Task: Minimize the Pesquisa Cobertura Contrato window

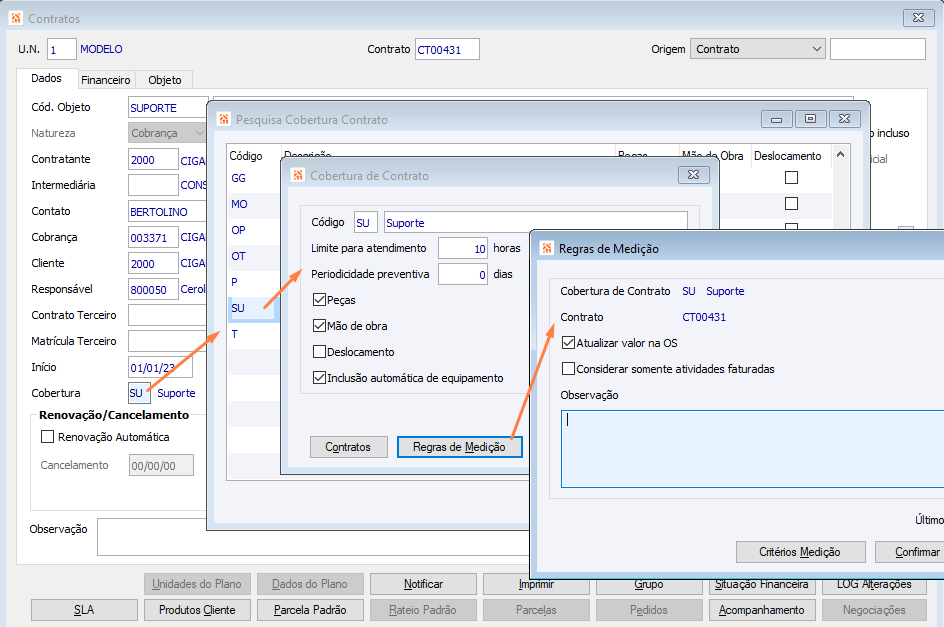Action: (777, 119)
